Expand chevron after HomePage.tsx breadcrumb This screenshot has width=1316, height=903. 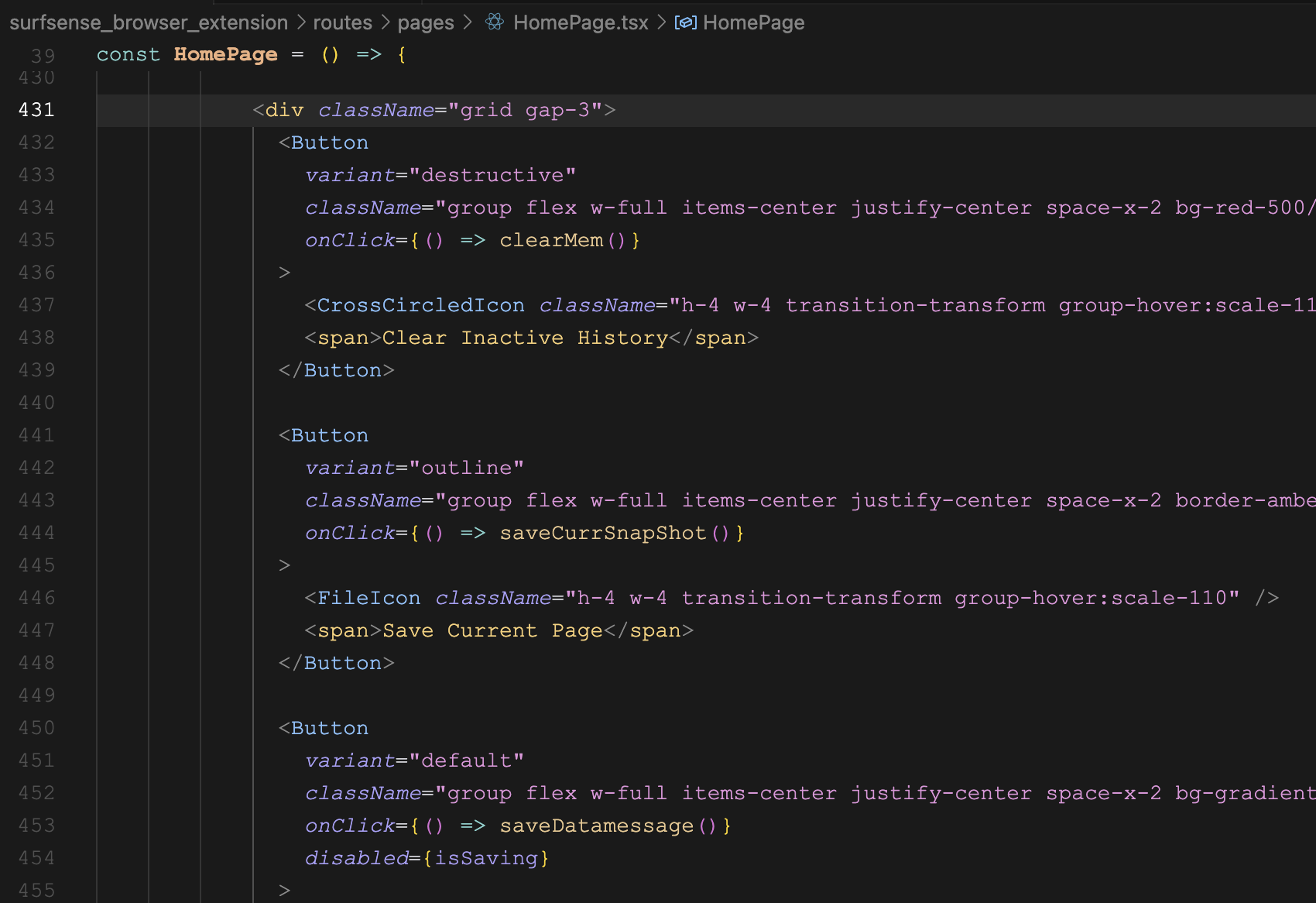[x=661, y=22]
